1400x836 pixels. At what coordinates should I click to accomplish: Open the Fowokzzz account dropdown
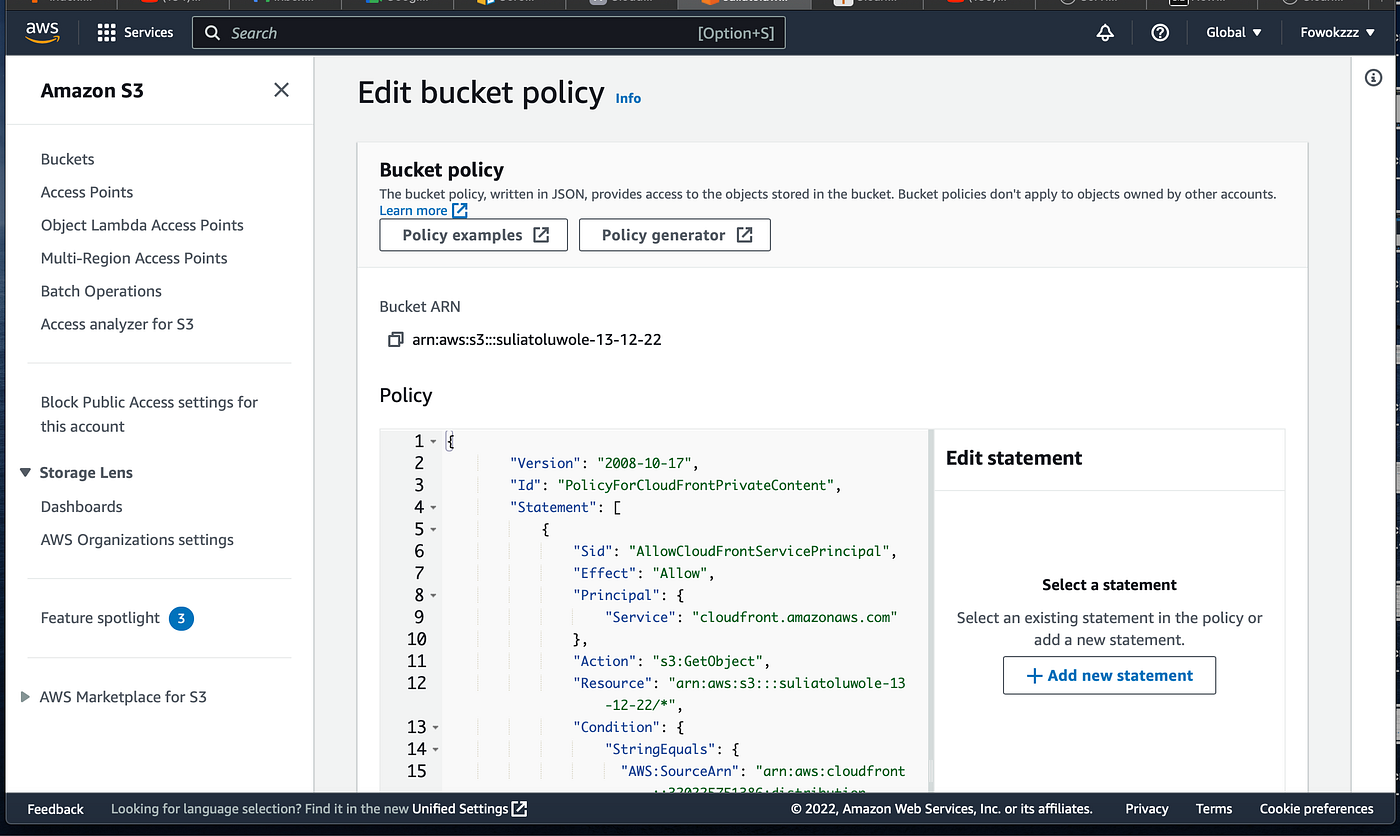coord(1337,33)
